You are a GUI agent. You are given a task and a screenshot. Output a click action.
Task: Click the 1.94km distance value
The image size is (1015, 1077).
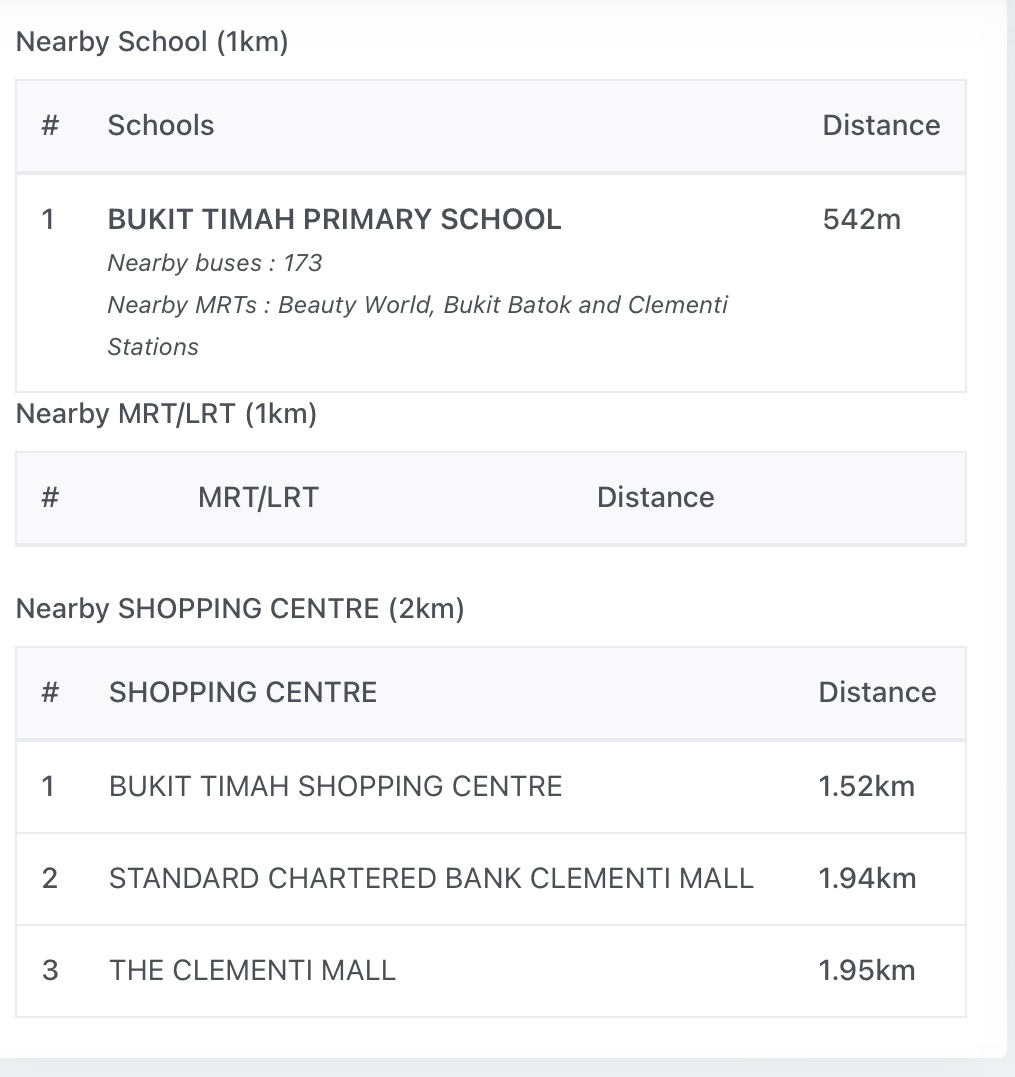(x=867, y=878)
